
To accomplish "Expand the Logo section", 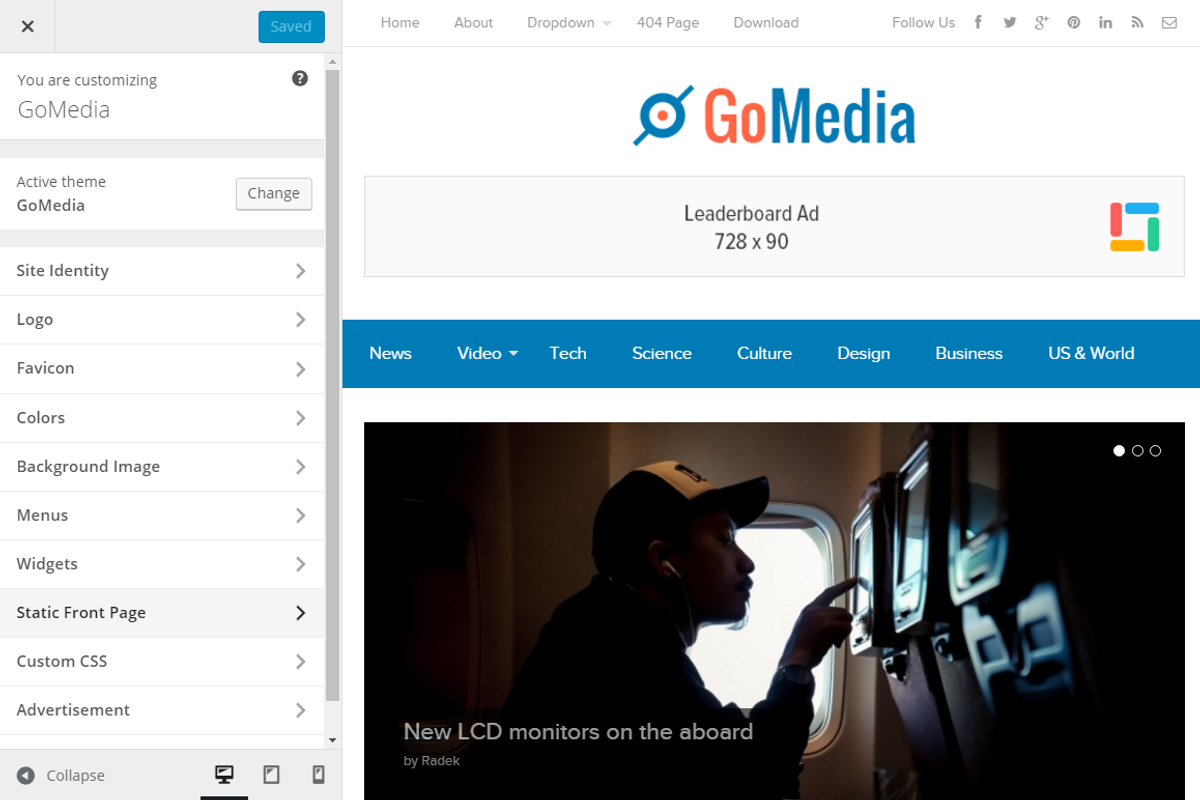I will [x=162, y=320].
